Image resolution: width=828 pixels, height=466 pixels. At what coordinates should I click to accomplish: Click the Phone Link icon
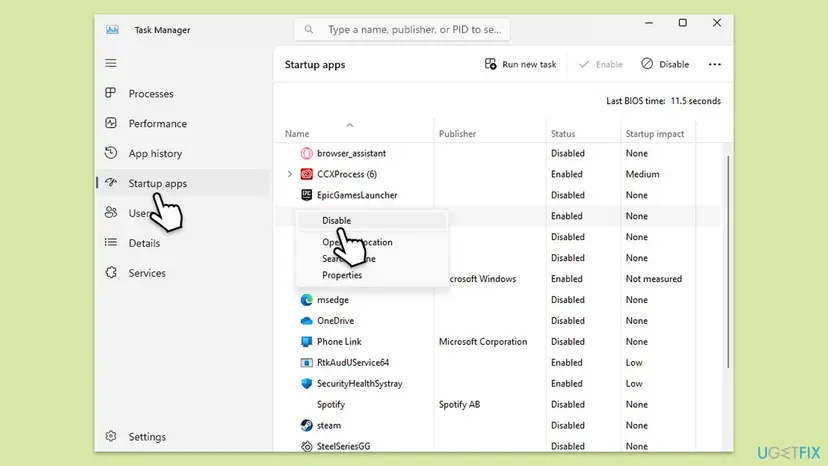point(306,341)
